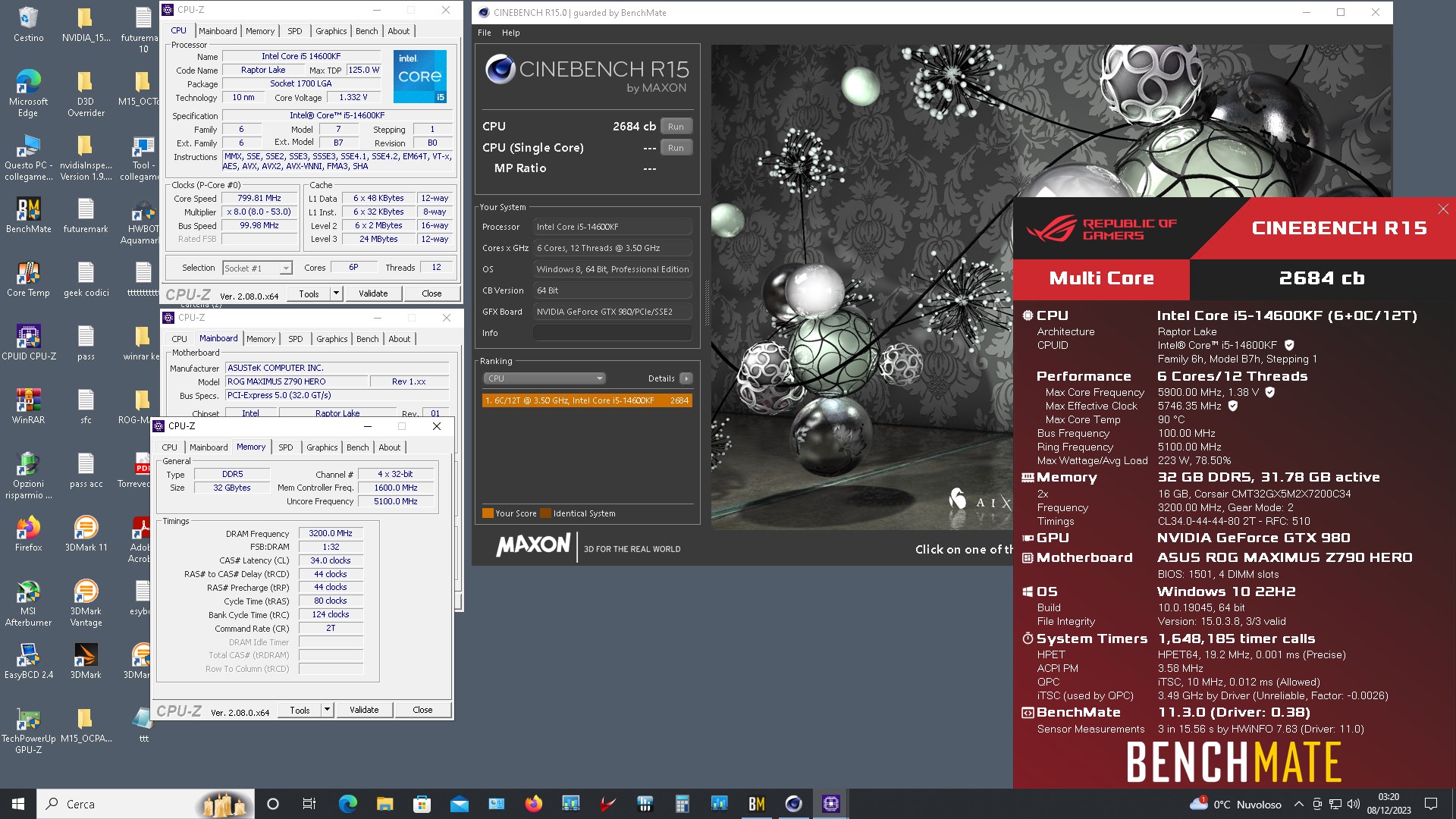Open the Bench tab in top CPU-Z window
The image size is (1456, 819).
(x=366, y=31)
